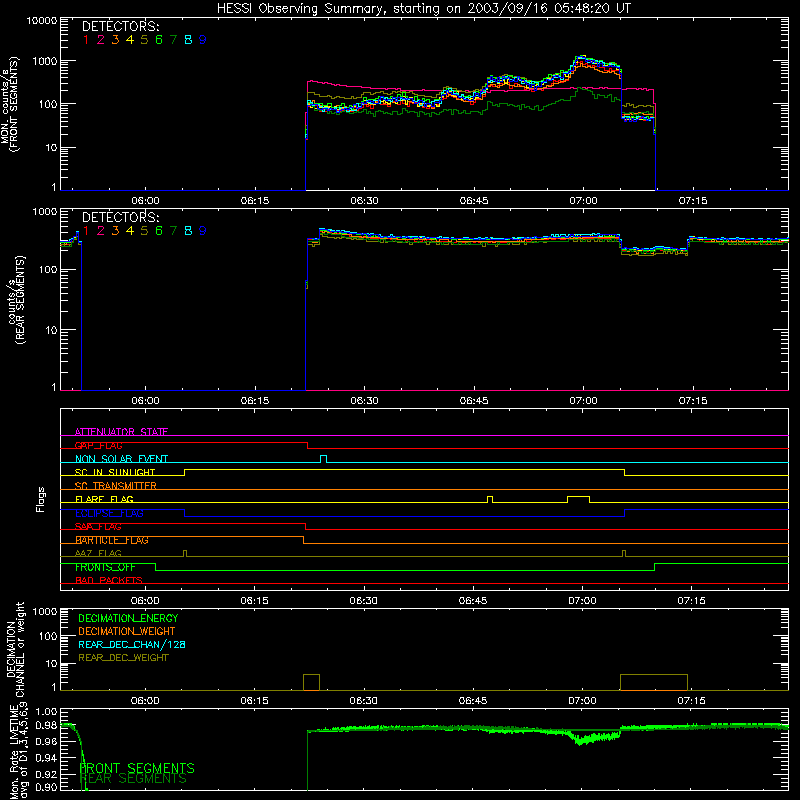
Task: Click the BAD_PACKETS flag label
Action: [109, 580]
